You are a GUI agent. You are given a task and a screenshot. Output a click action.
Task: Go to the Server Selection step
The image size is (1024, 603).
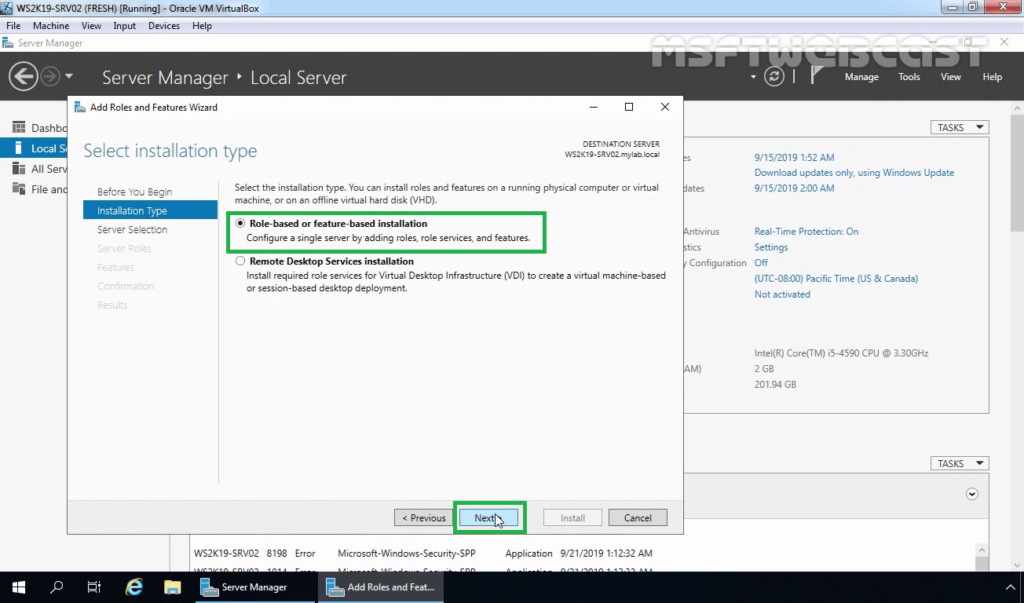point(132,229)
